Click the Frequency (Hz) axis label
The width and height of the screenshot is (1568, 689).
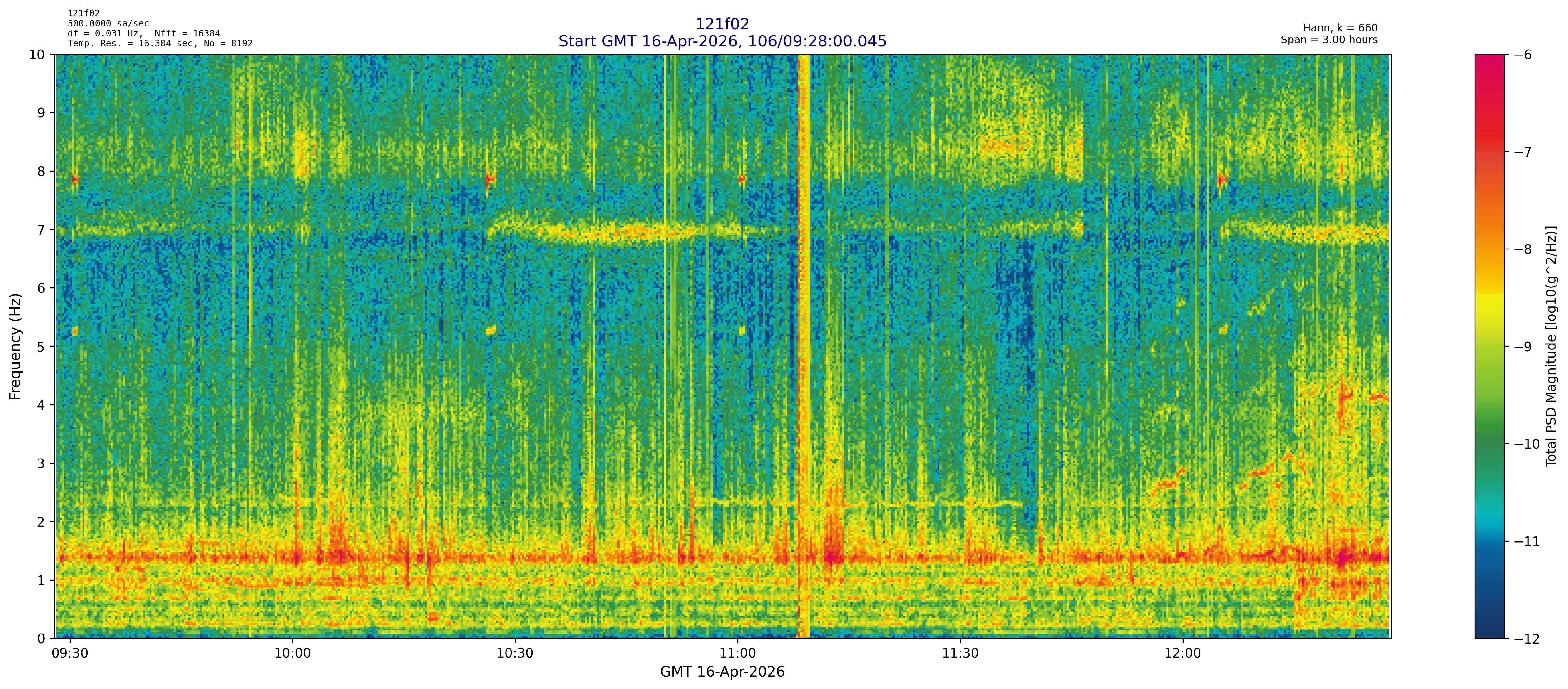coord(16,346)
